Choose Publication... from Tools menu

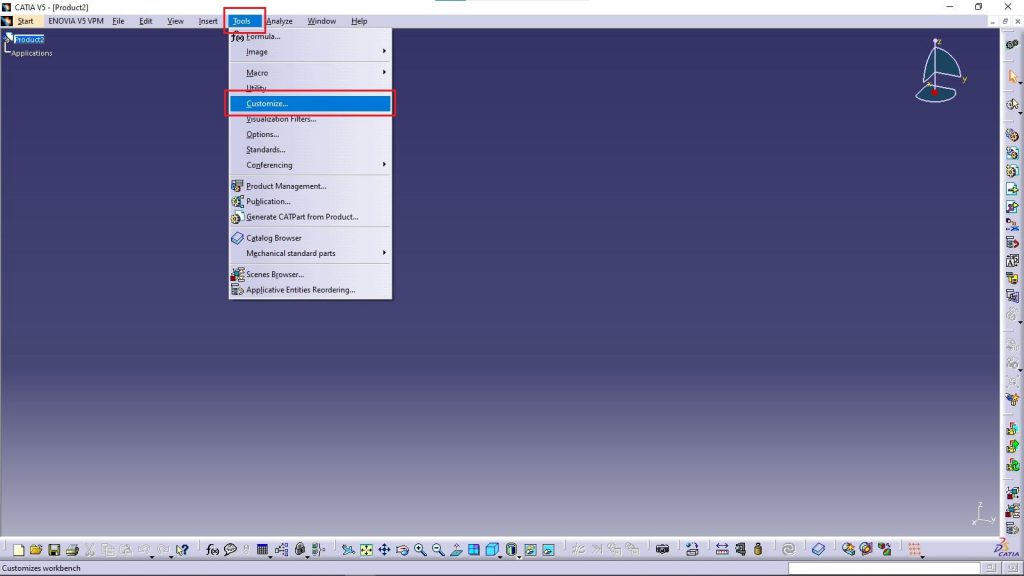pyautogui.click(x=310, y=201)
